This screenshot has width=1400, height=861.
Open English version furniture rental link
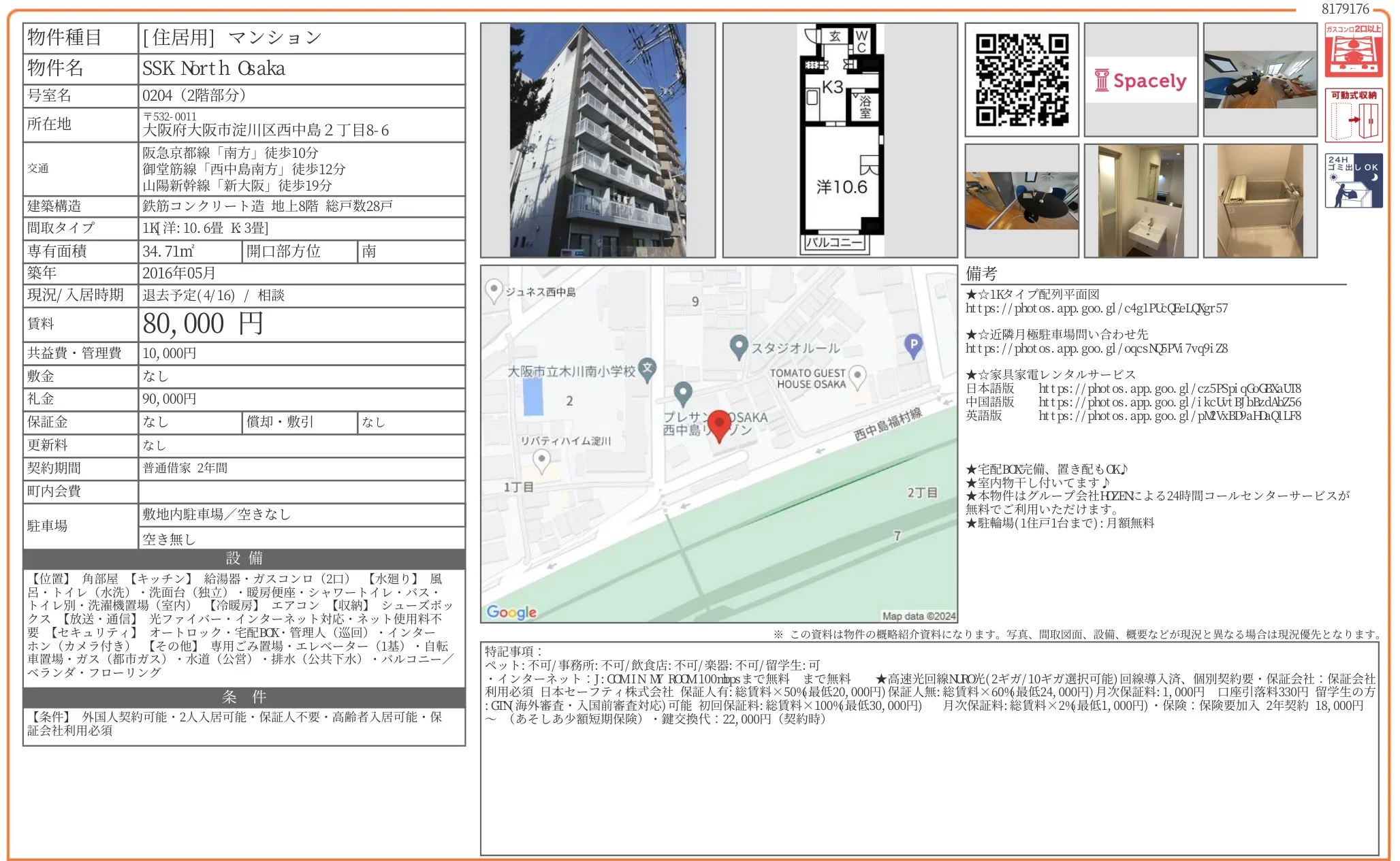[1169, 416]
